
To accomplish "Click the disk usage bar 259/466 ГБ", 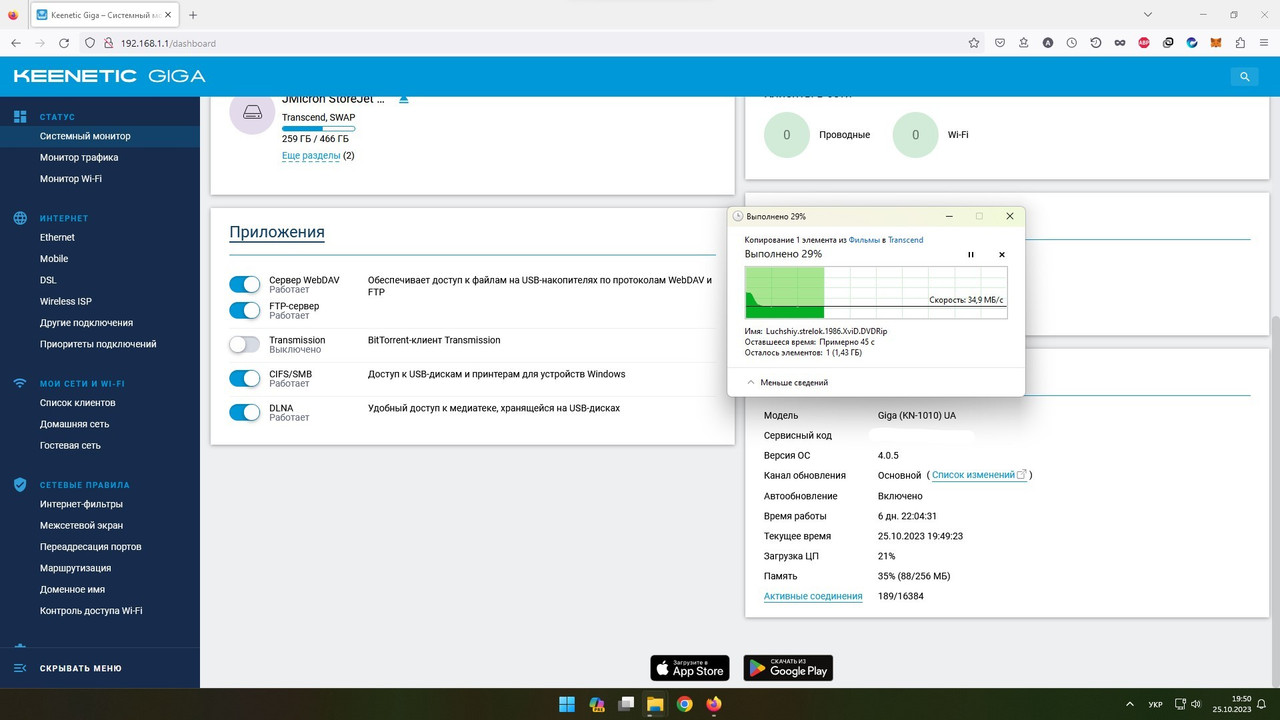I will (318, 128).
